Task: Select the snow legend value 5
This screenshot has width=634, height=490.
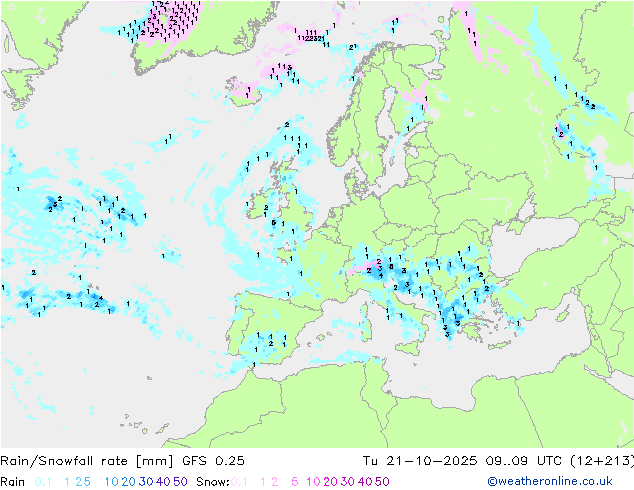Action: click(x=295, y=482)
